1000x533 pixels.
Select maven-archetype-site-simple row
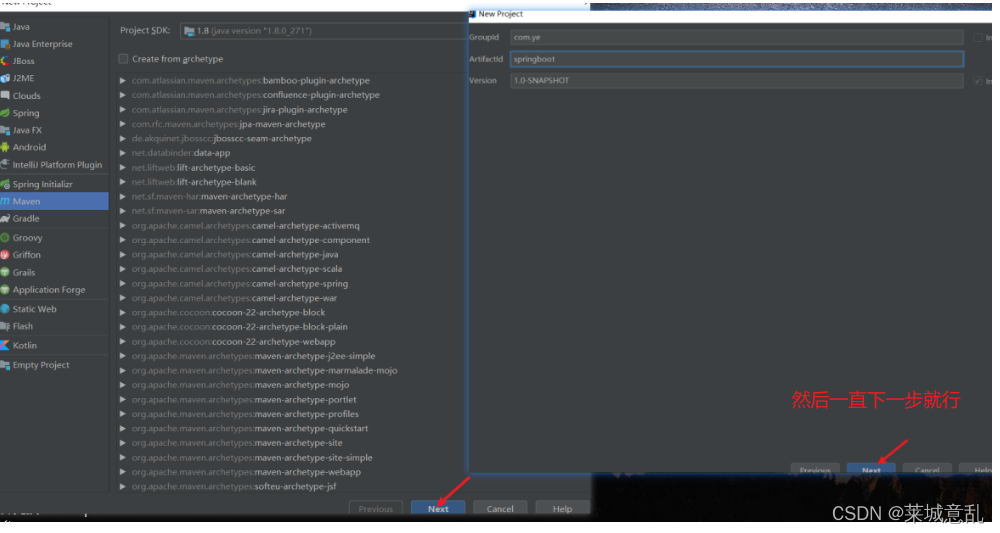point(252,458)
